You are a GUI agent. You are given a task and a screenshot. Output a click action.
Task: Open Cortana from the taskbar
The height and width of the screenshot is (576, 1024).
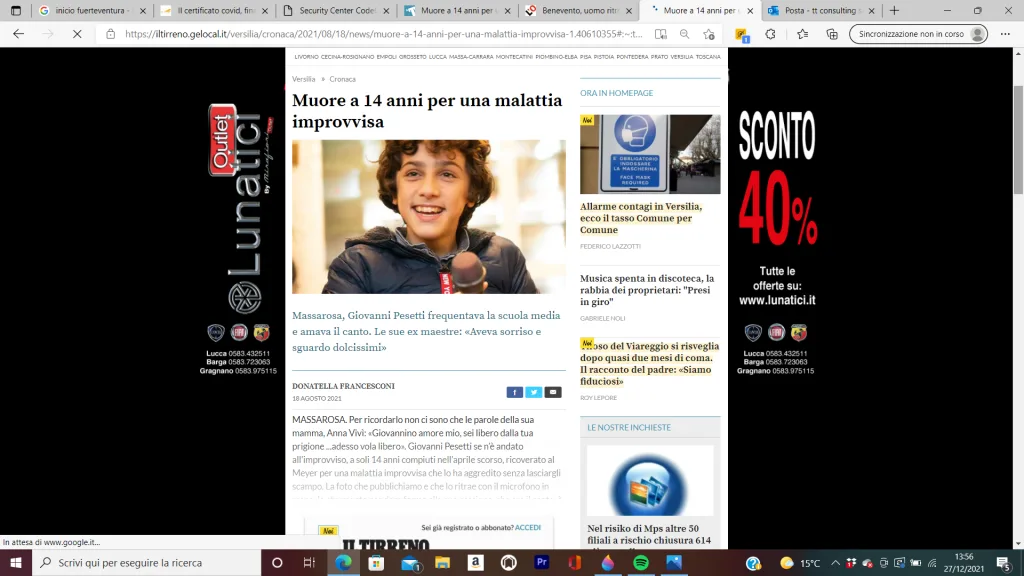tap(277, 562)
